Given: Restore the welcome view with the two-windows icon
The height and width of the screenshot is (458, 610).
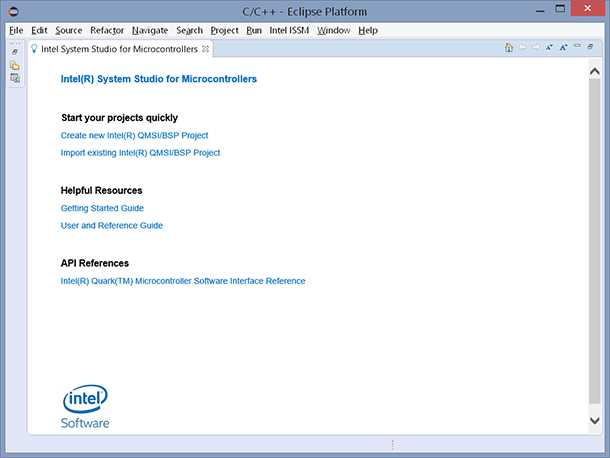Looking at the screenshot, I should point(591,47).
